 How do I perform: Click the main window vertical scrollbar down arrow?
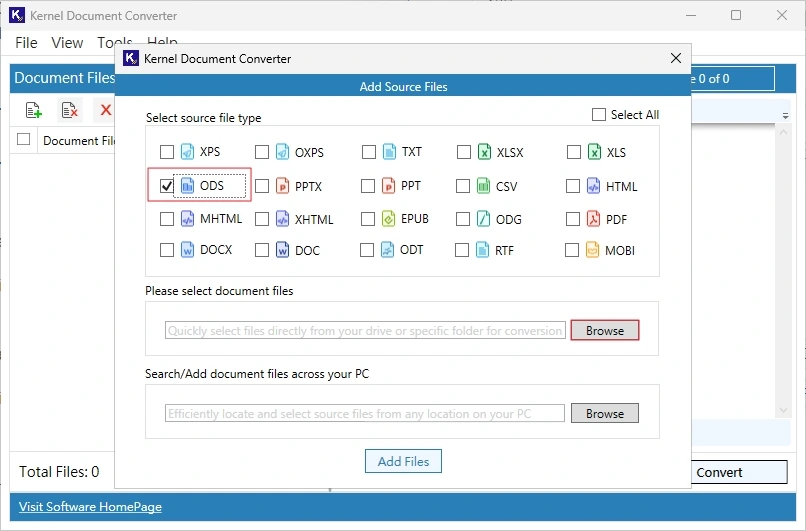pos(783,410)
